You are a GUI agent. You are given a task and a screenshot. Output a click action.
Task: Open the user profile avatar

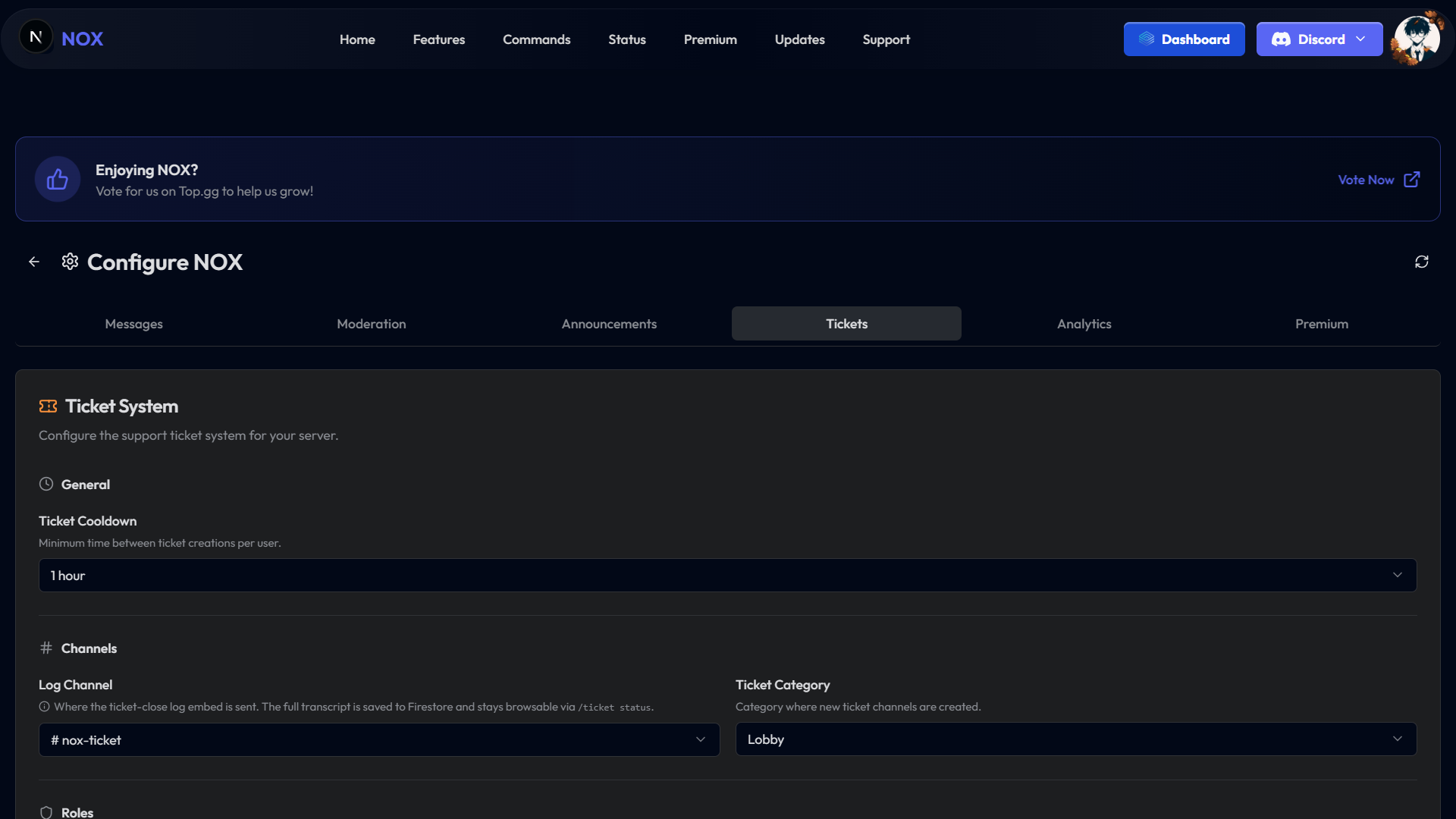(x=1417, y=38)
